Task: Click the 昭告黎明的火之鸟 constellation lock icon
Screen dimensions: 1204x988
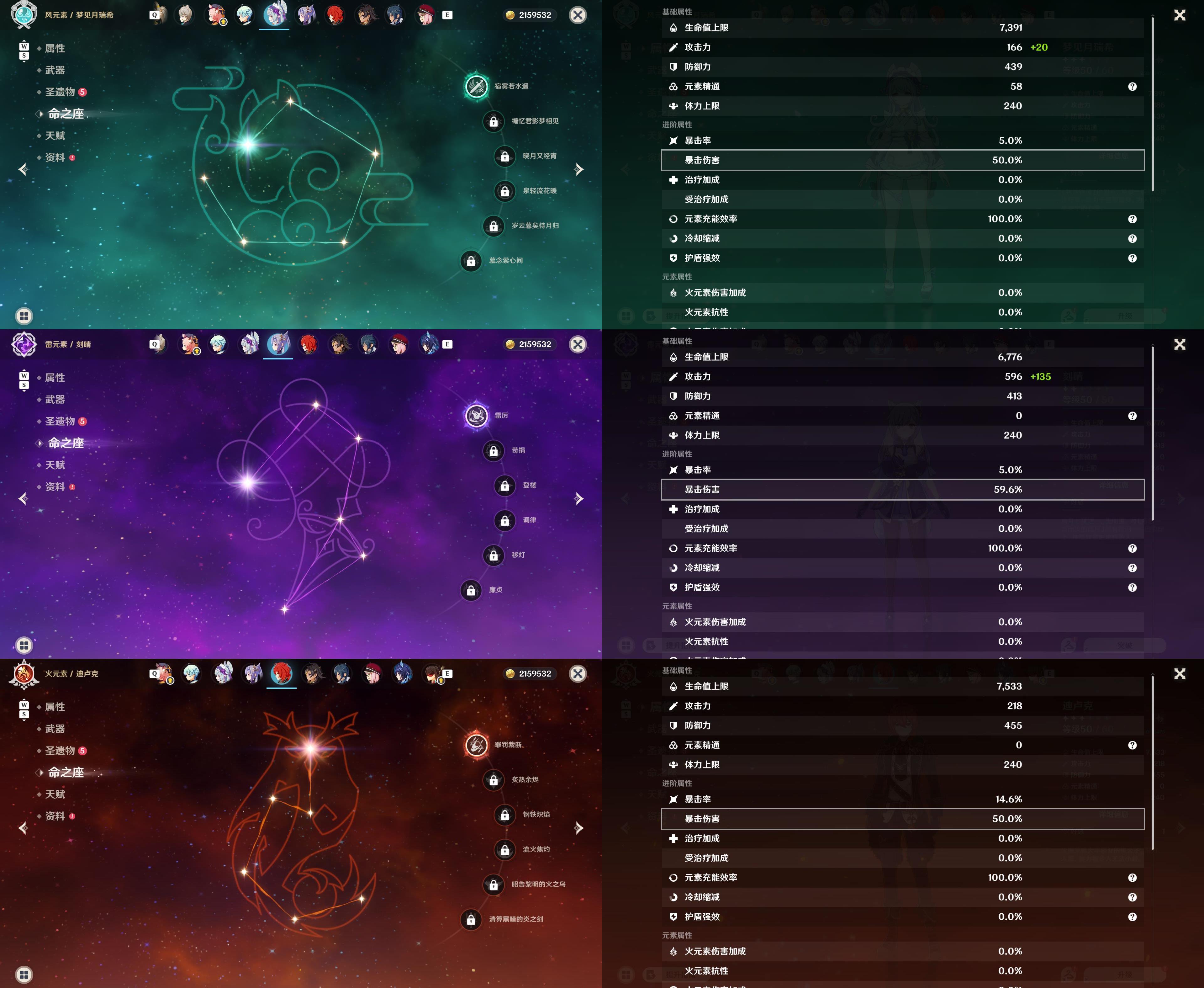Action: [x=493, y=884]
